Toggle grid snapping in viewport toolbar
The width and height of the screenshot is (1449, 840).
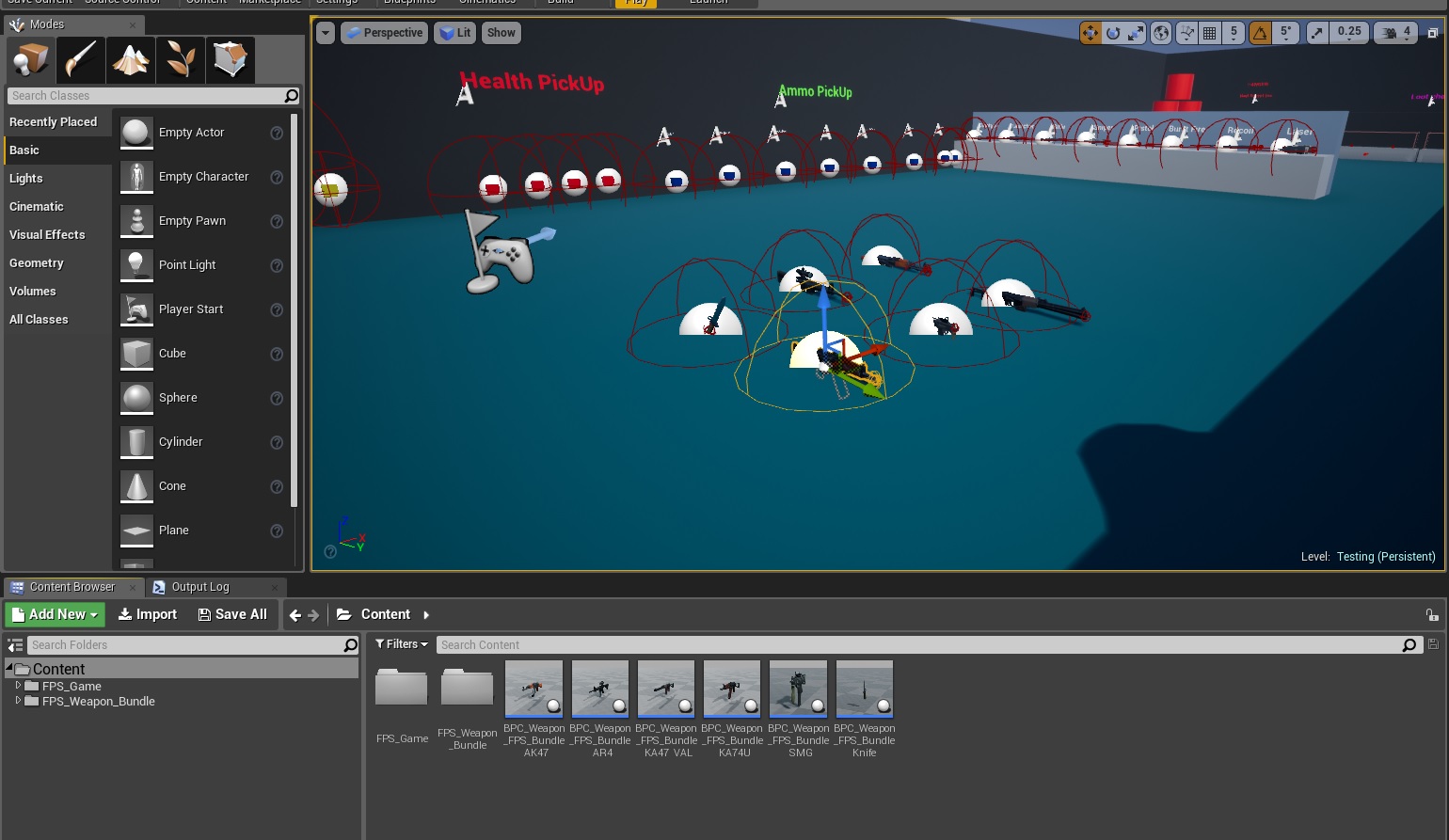click(1210, 33)
